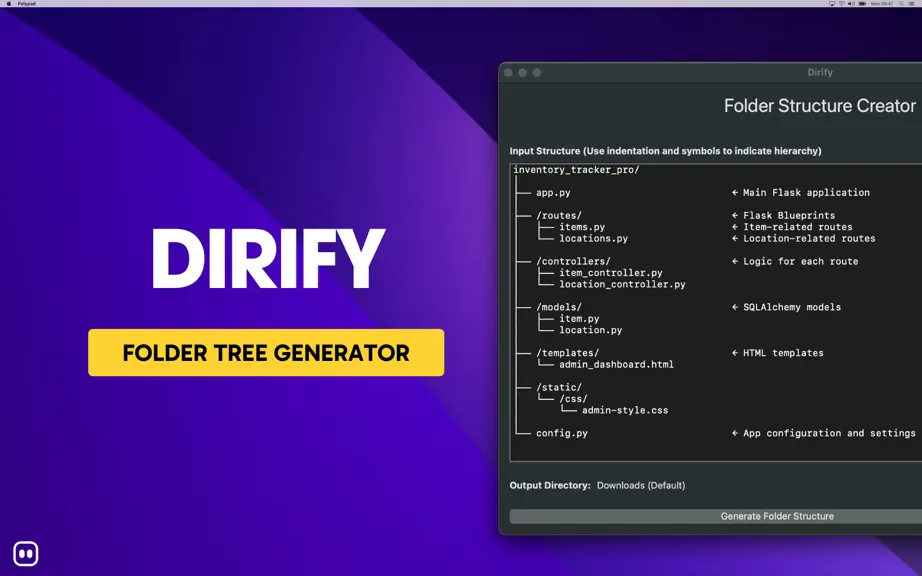The image size is (922, 576).
Task: Click the Dirify window title
Action: click(820, 72)
